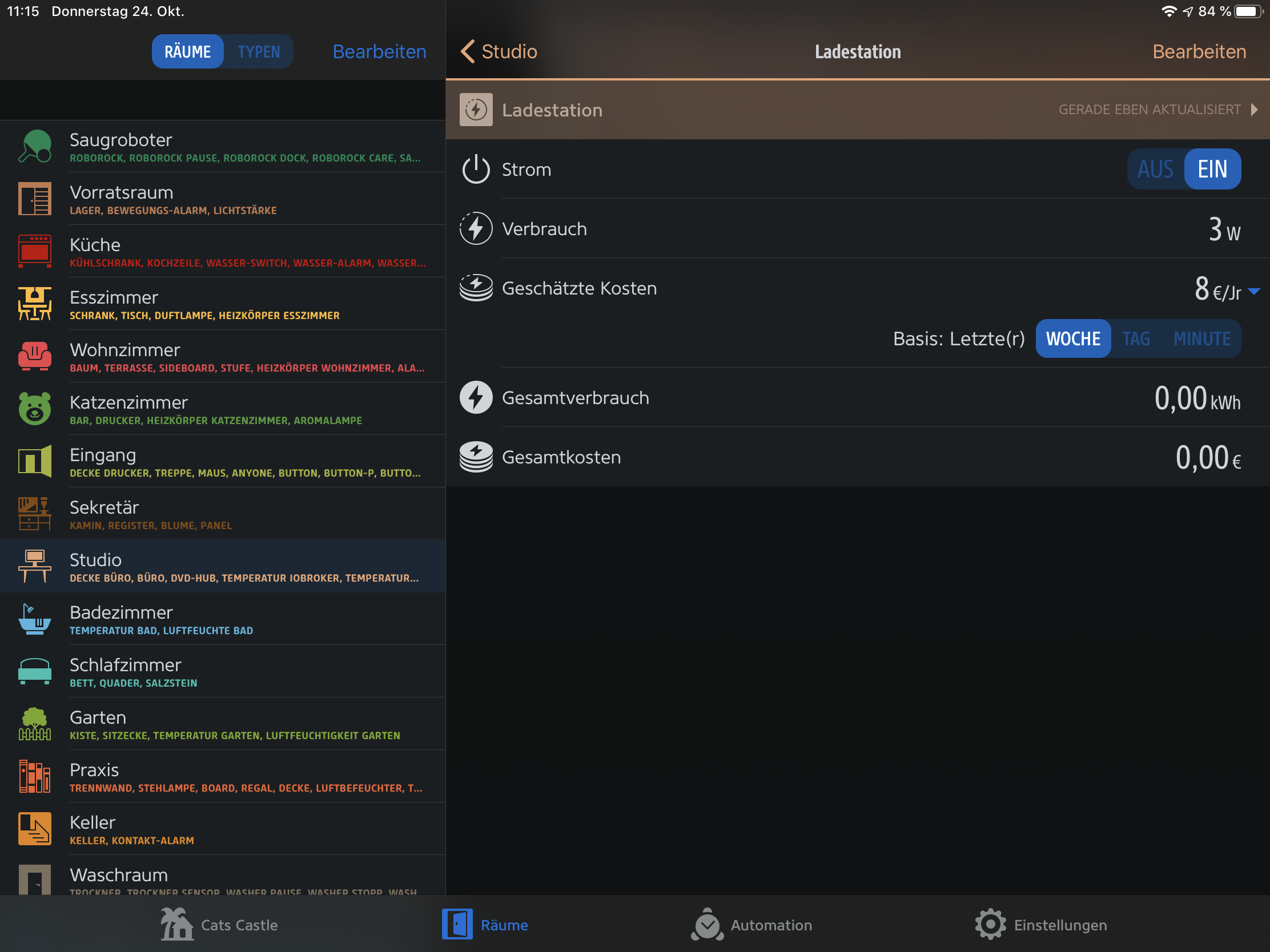1270x952 pixels.
Task: Set cost basis to MINUTE
Action: [1201, 338]
